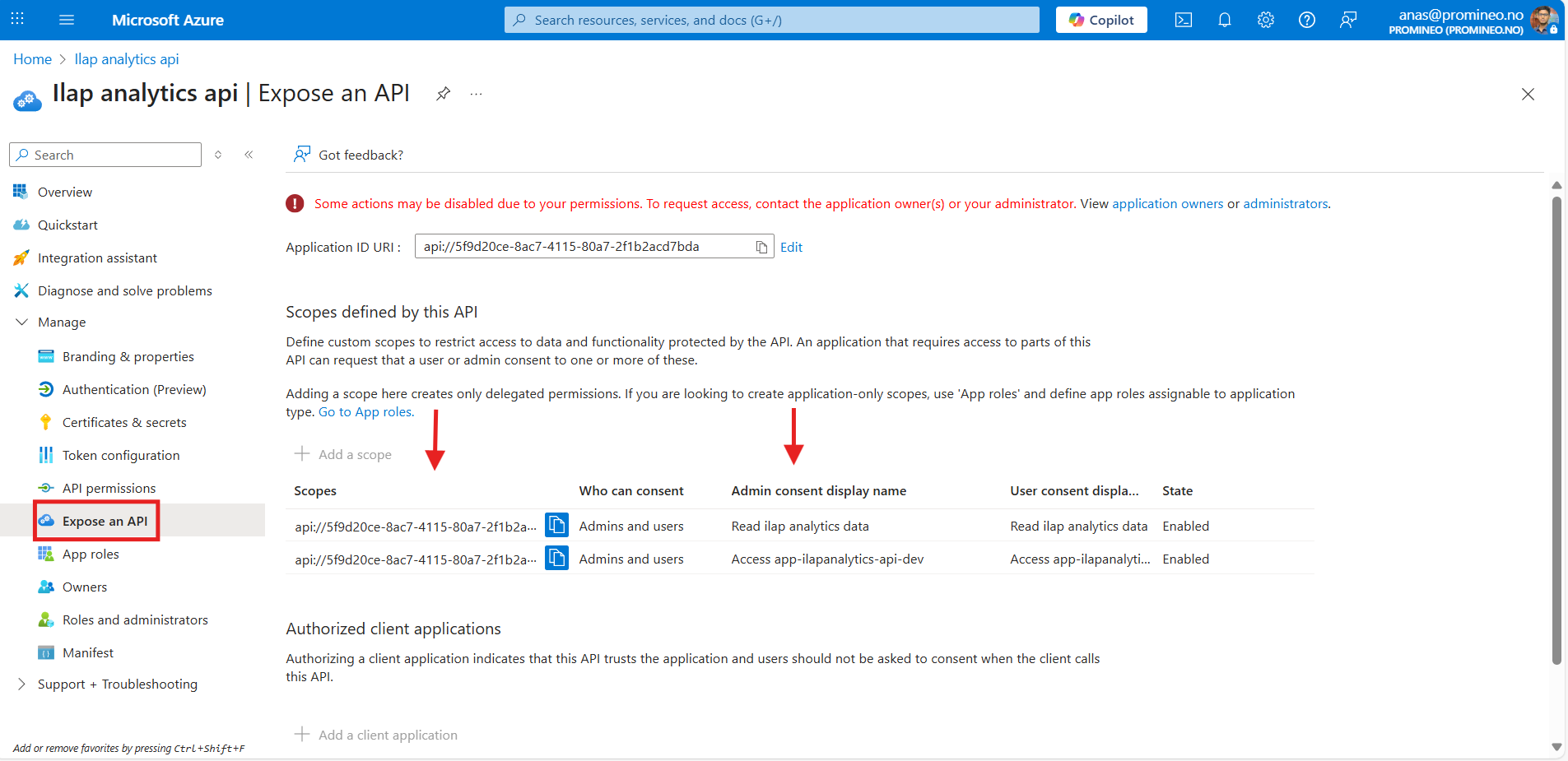Open the application owners link
The image size is (1568, 761).
pyautogui.click(x=1167, y=204)
